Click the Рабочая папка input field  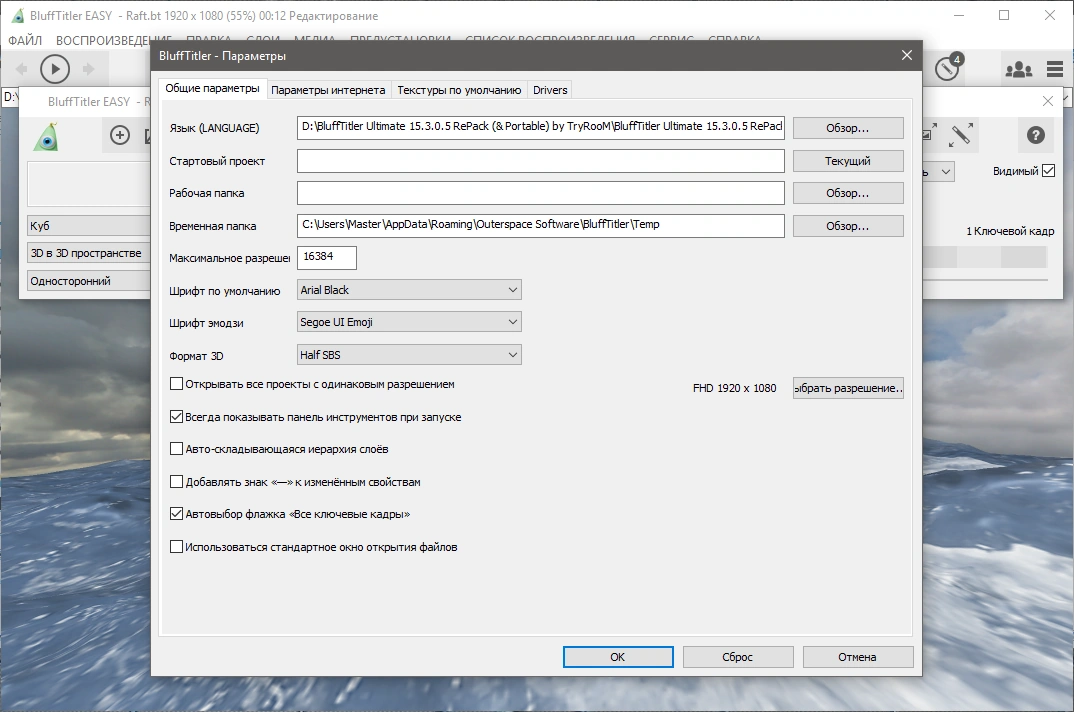click(x=540, y=193)
